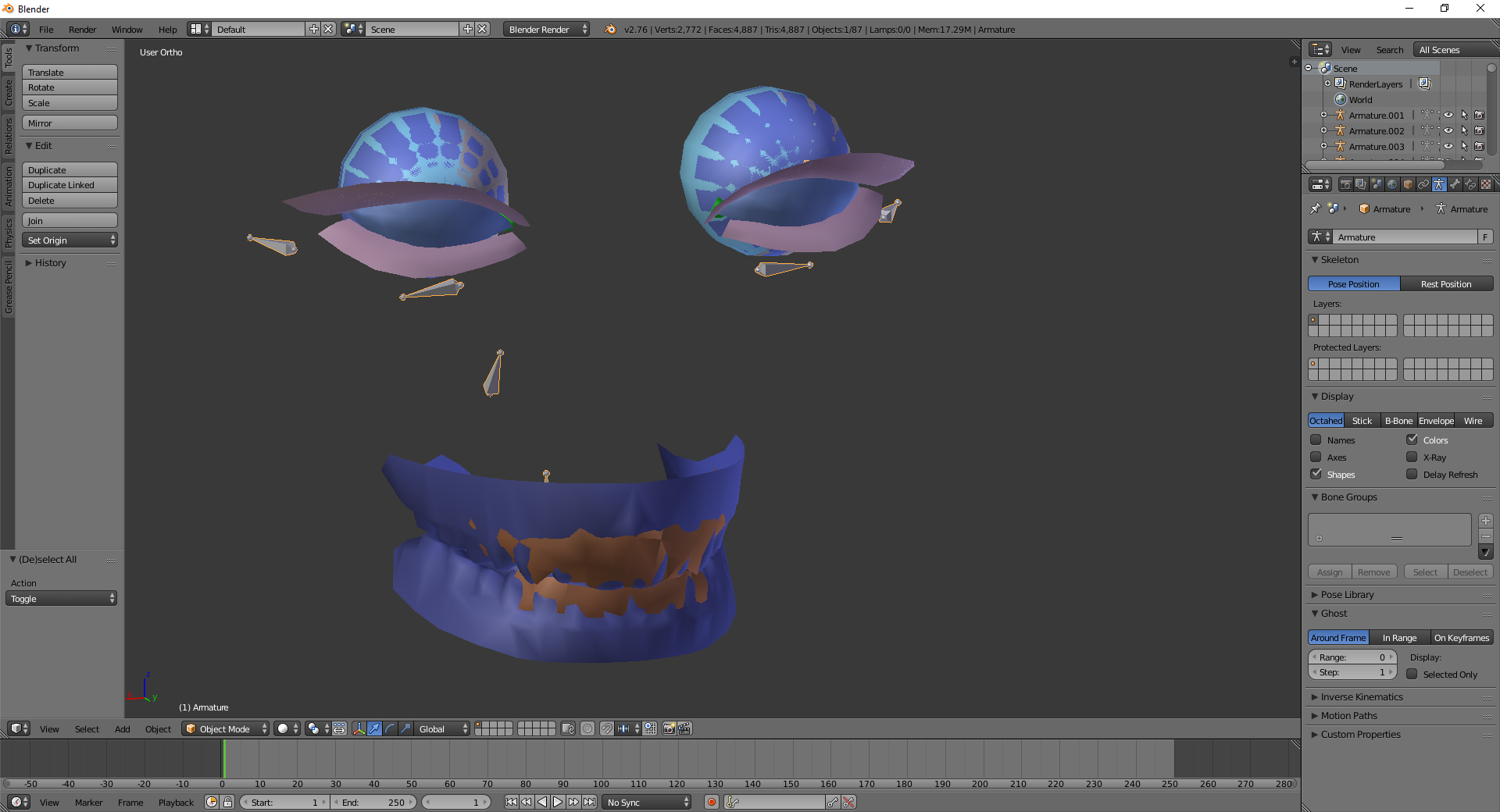Click the snap magnet icon in viewport header

tap(607, 728)
